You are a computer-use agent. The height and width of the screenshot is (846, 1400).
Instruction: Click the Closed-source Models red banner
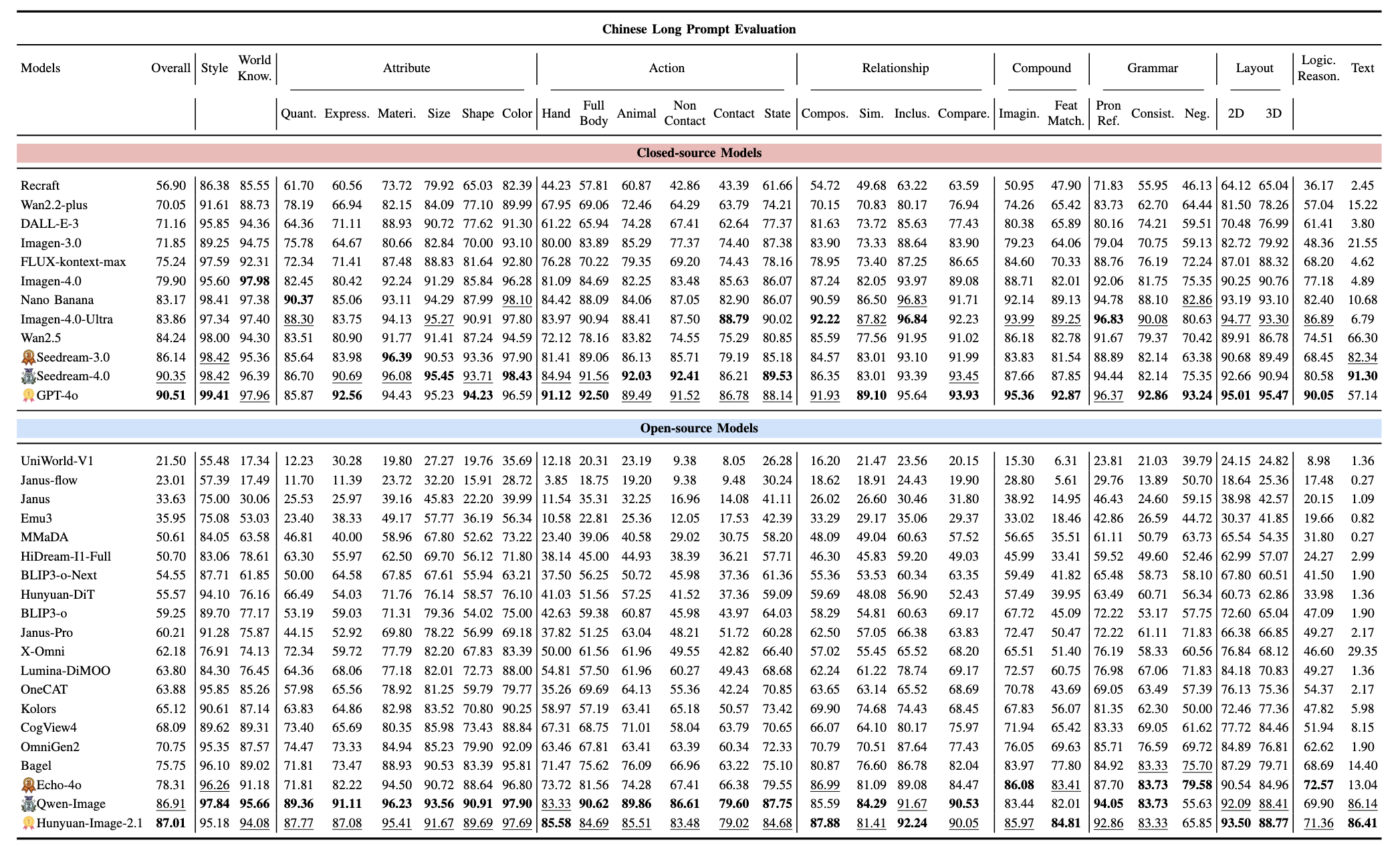coord(699,153)
